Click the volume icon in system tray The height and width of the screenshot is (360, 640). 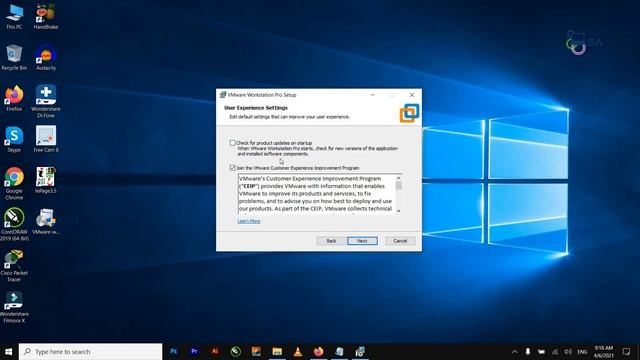[x=568, y=351]
